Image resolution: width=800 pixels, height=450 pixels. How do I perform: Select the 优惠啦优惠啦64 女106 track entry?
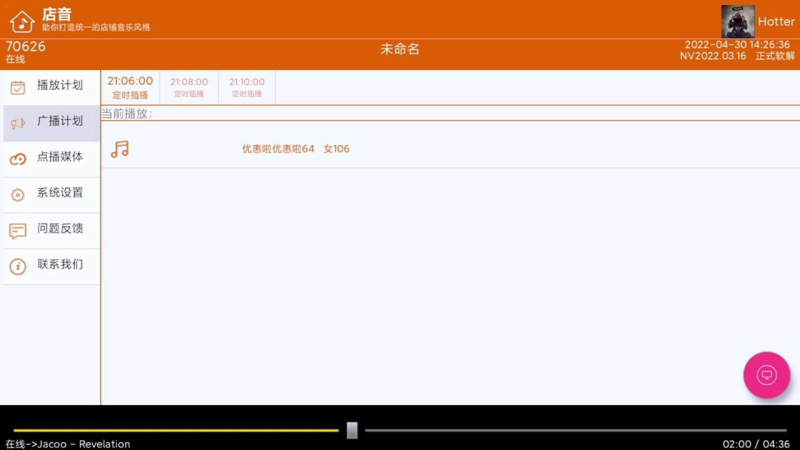295,149
